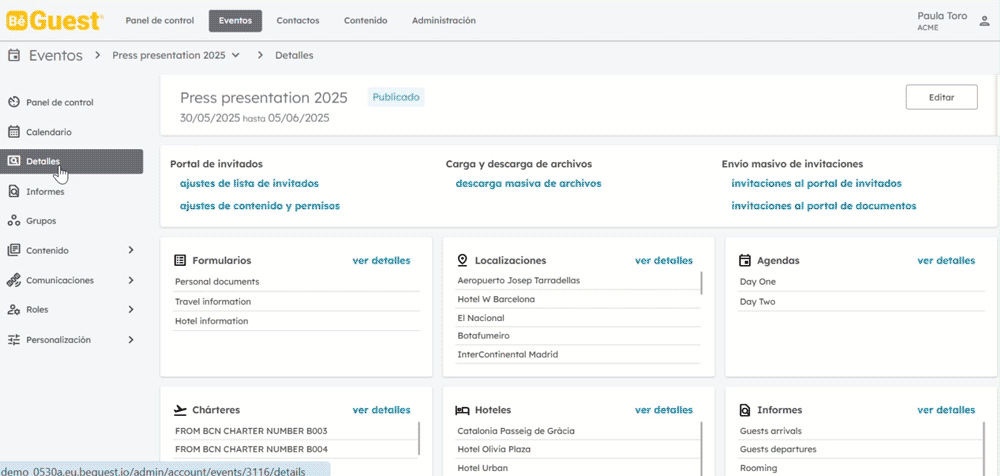The width and height of the screenshot is (1000, 476).
Task: Switch to the Contenido top tab
Action: point(365,20)
